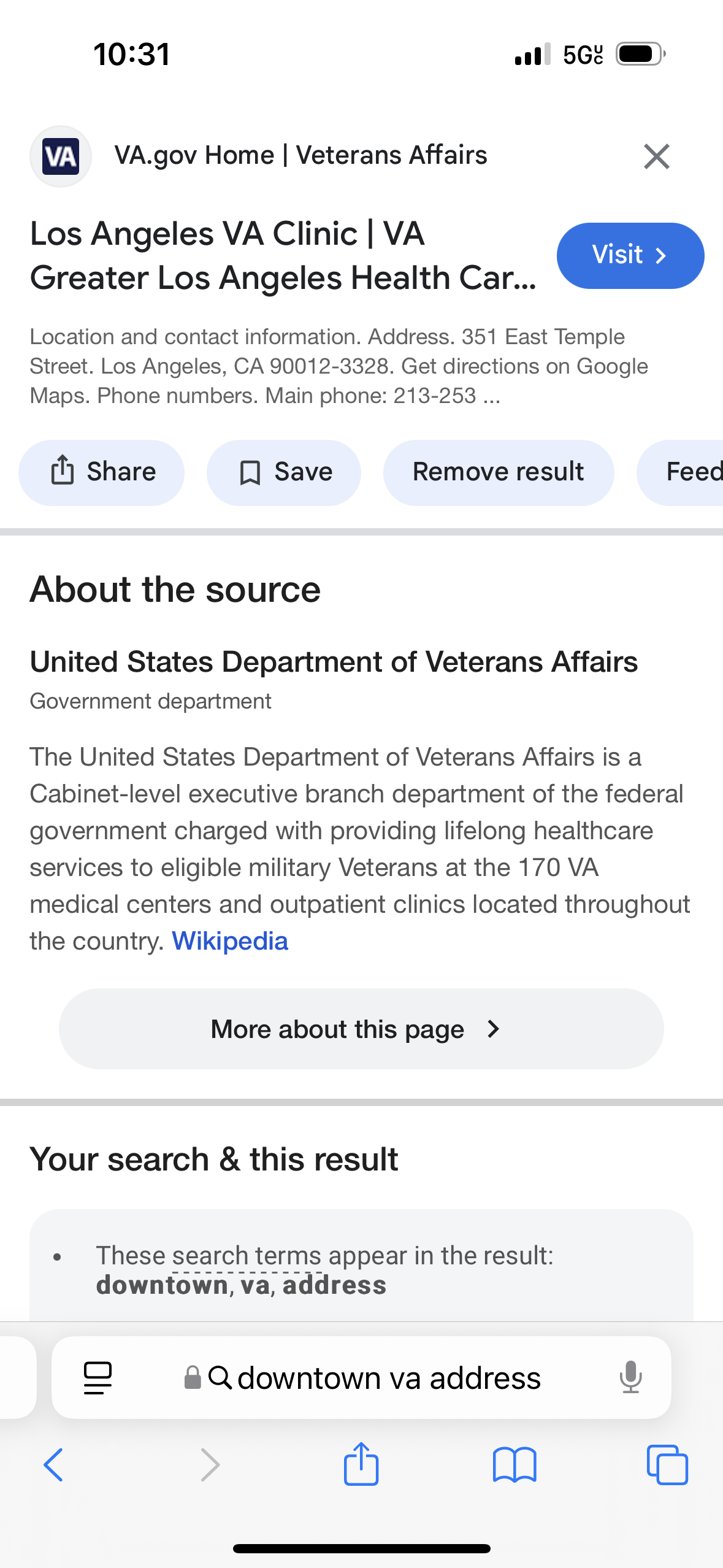
Task: Tap the underlined search terms text
Action: click(247, 1256)
